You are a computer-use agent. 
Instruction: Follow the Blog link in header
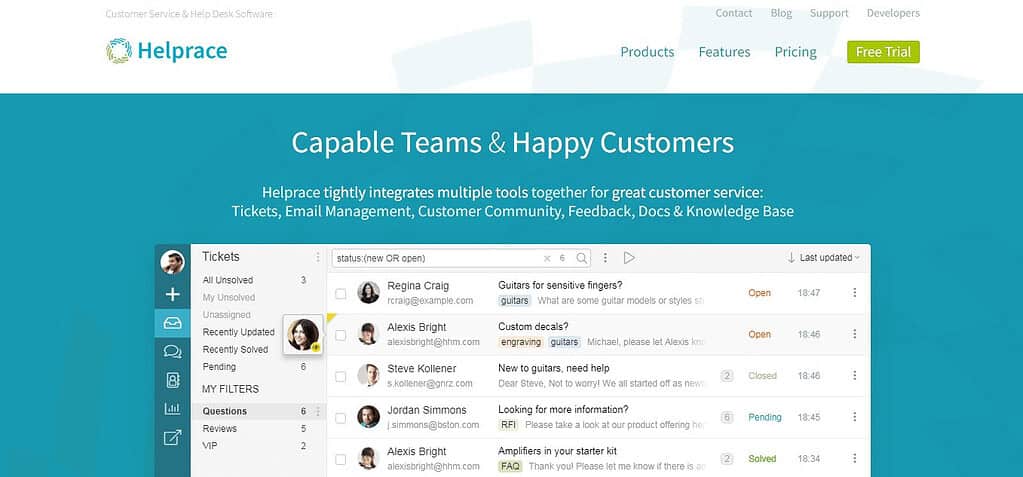781,13
